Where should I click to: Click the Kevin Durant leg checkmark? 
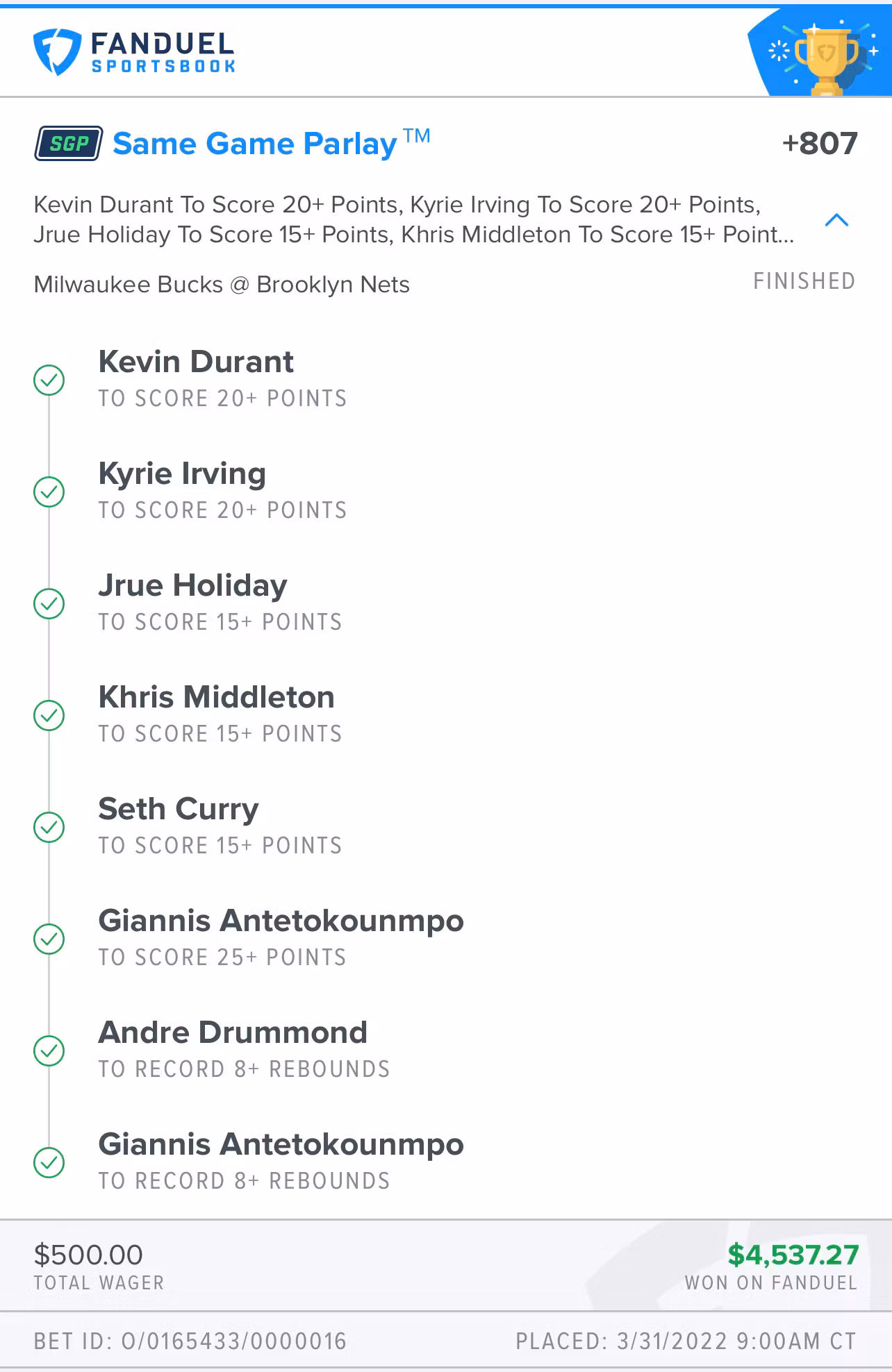[x=49, y=380]
